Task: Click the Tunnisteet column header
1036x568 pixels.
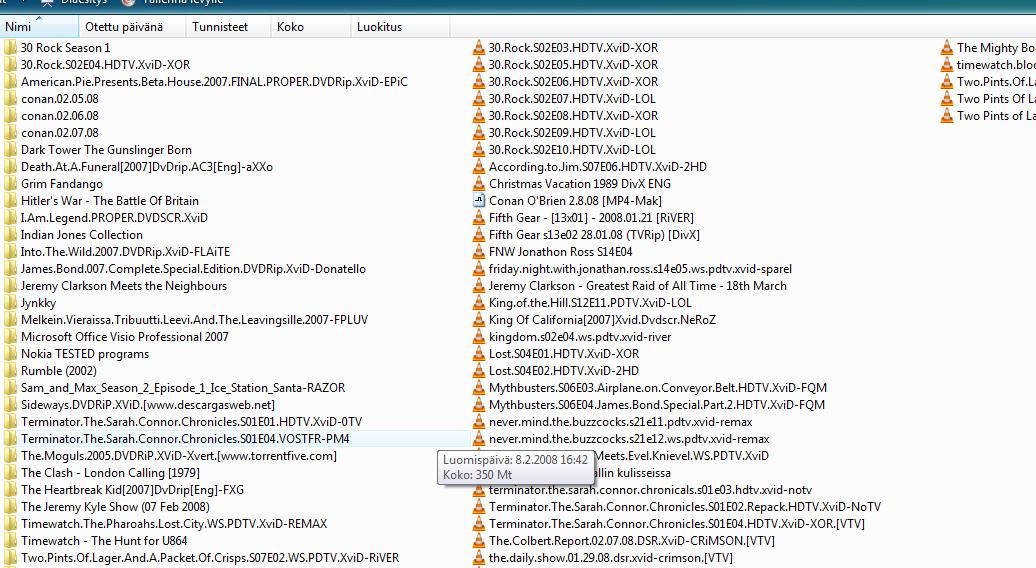Action: (227, 26)
